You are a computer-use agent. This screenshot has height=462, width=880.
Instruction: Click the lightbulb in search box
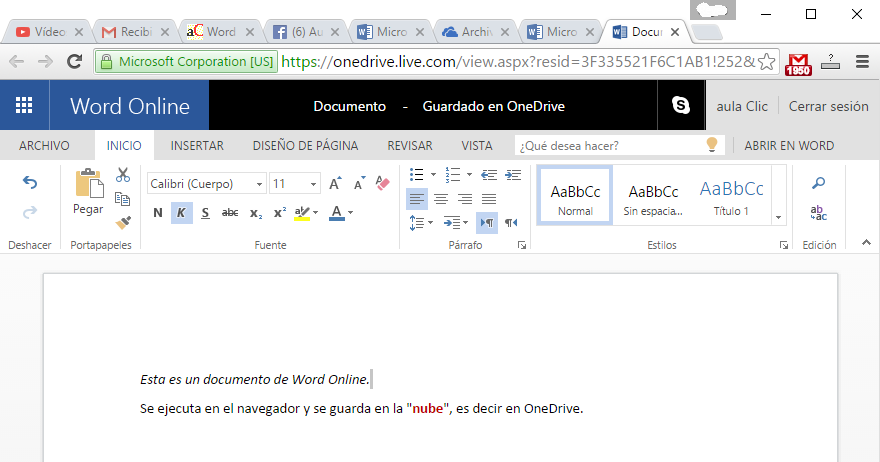tap(712, 145)
